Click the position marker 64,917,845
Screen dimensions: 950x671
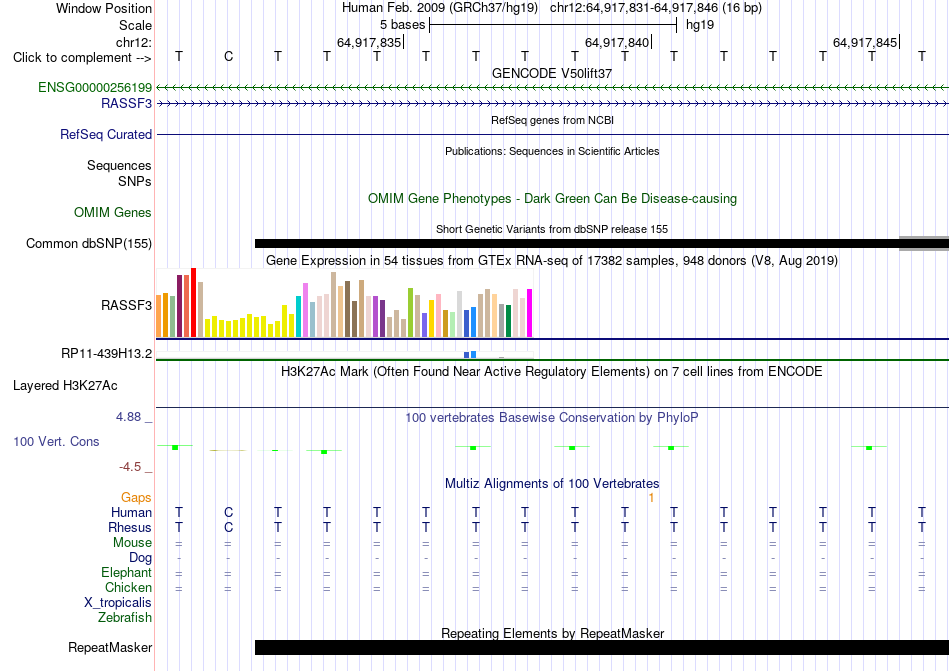[865, 42]
